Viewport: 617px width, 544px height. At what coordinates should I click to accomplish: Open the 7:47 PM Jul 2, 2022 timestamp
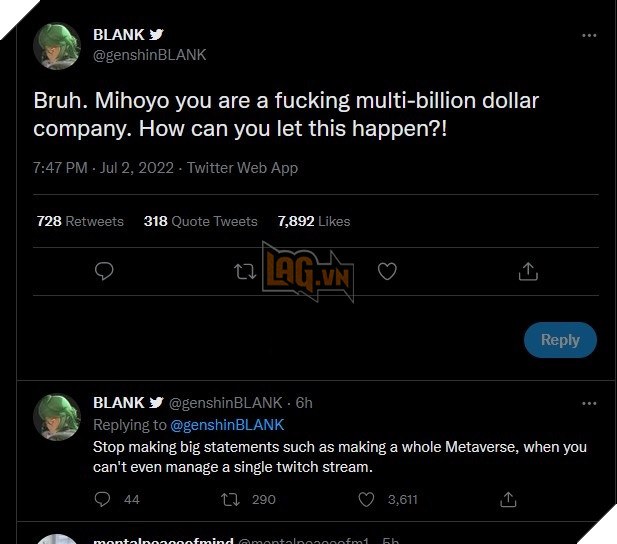tap(104, 168)
